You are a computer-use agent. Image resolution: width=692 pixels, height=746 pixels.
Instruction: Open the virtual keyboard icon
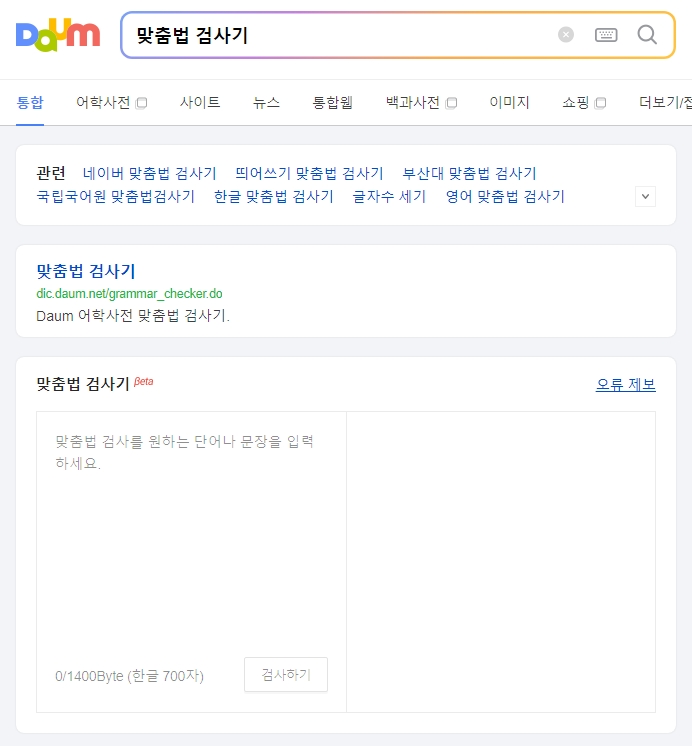(606, 35)
